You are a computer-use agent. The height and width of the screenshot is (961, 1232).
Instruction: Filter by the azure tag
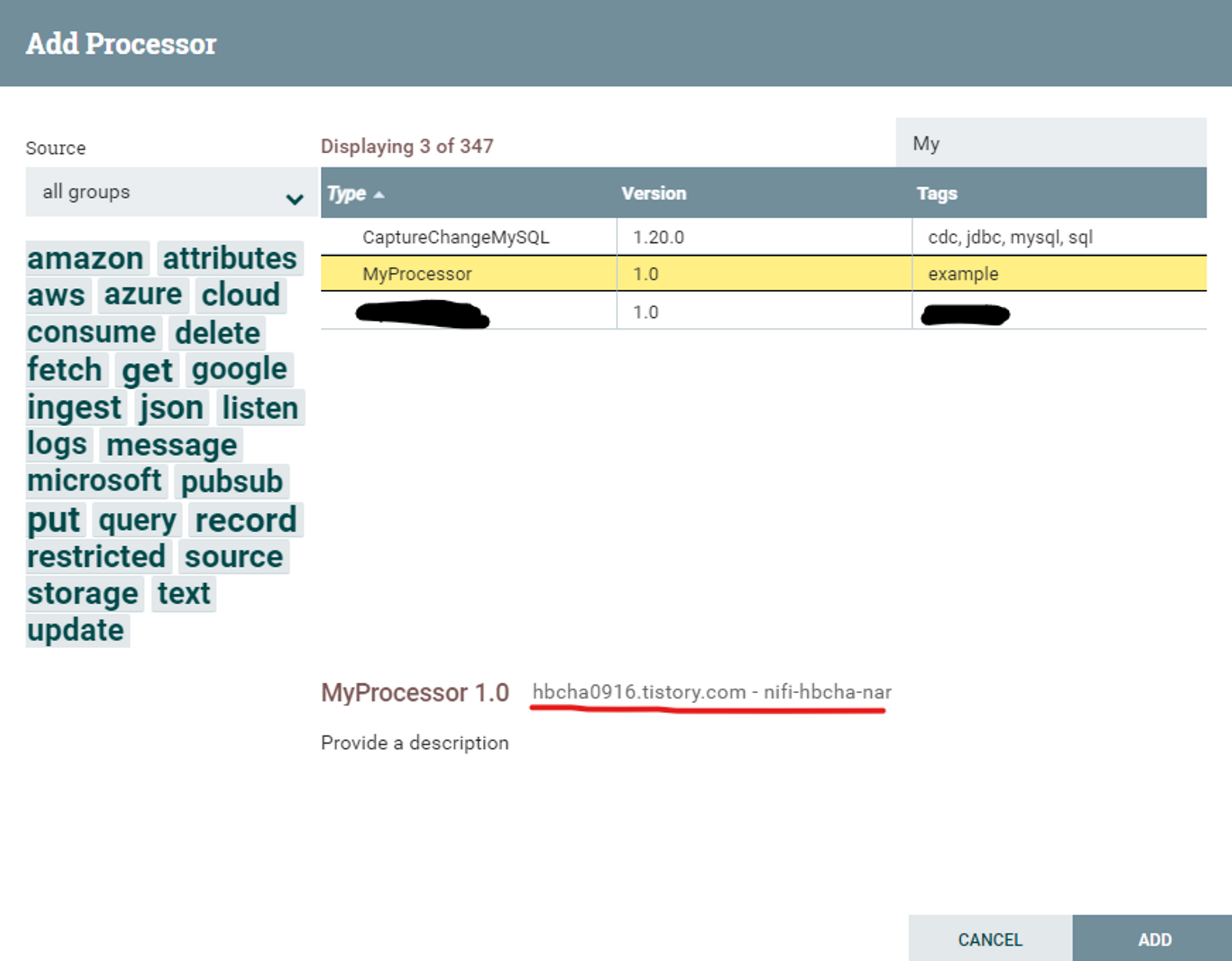coord(143,295)
